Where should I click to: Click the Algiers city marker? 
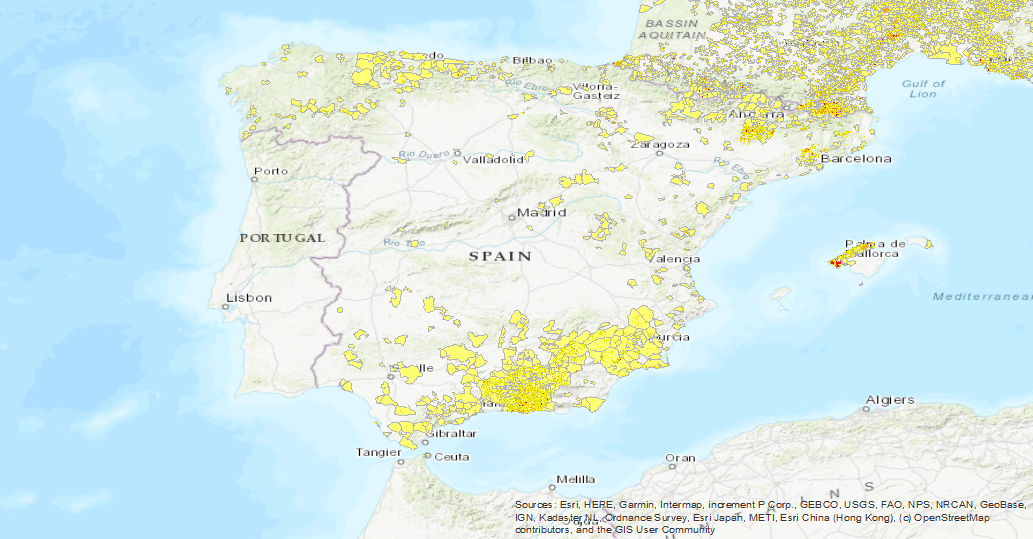click(x=868, y=408)
